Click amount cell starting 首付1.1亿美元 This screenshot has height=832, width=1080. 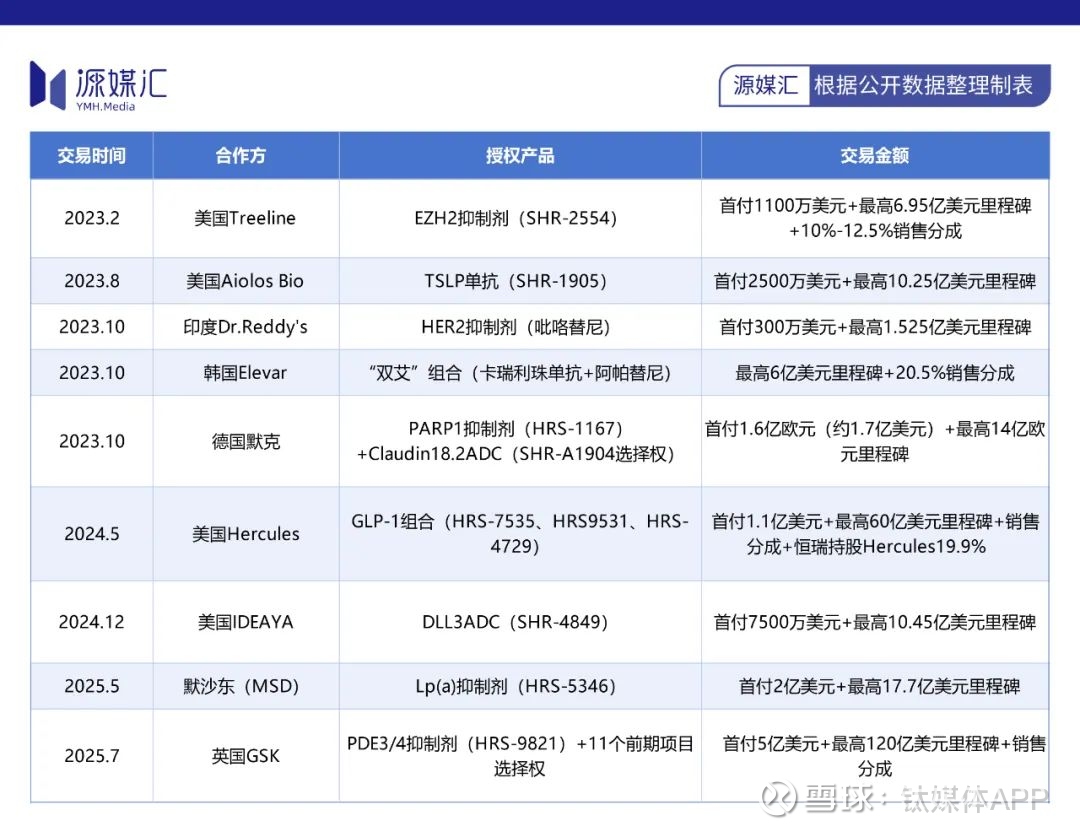click(875, 534)
